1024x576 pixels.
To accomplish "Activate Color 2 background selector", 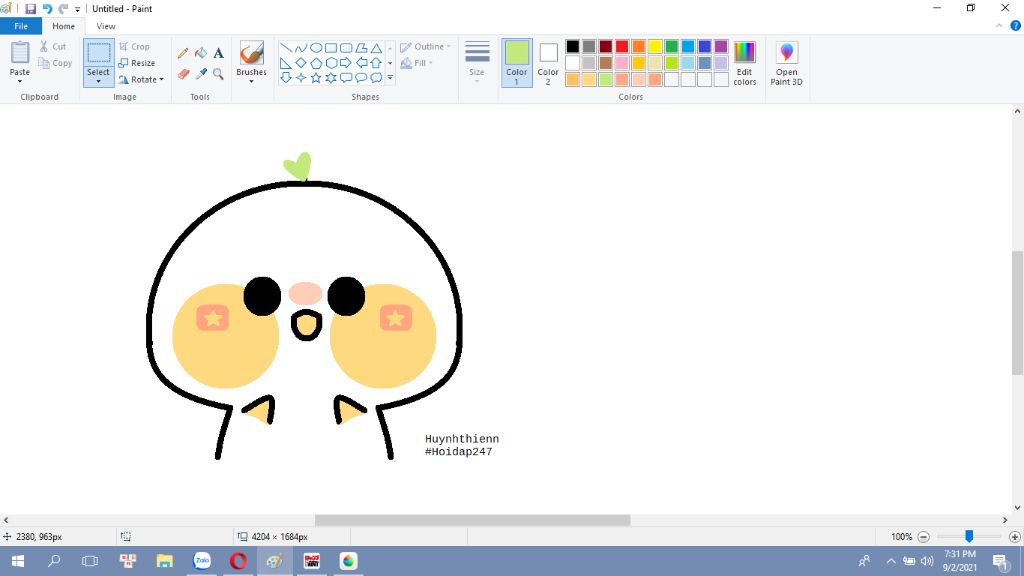I will pyautogui.click(x=548, y=63).
